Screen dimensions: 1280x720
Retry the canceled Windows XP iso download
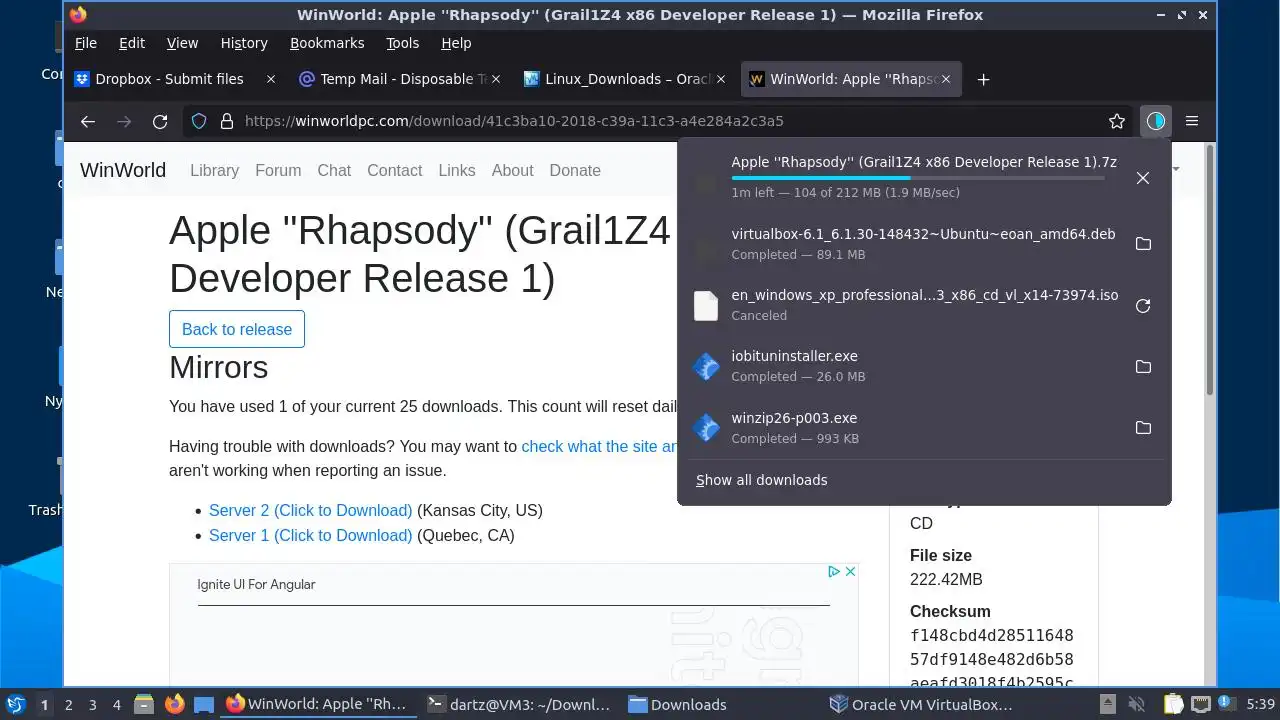(x=1143, y=306)
